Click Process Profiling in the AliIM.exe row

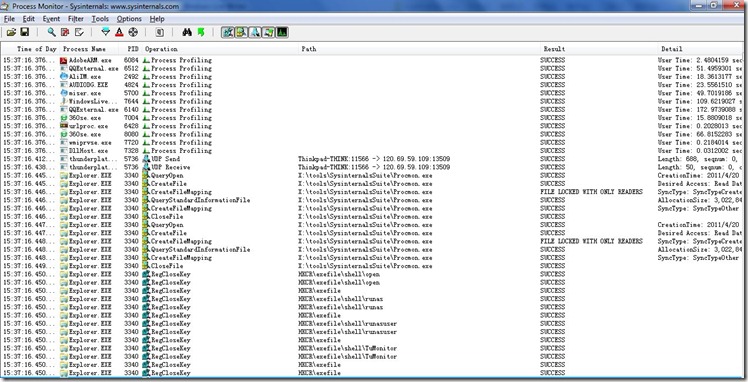(181, 76)
